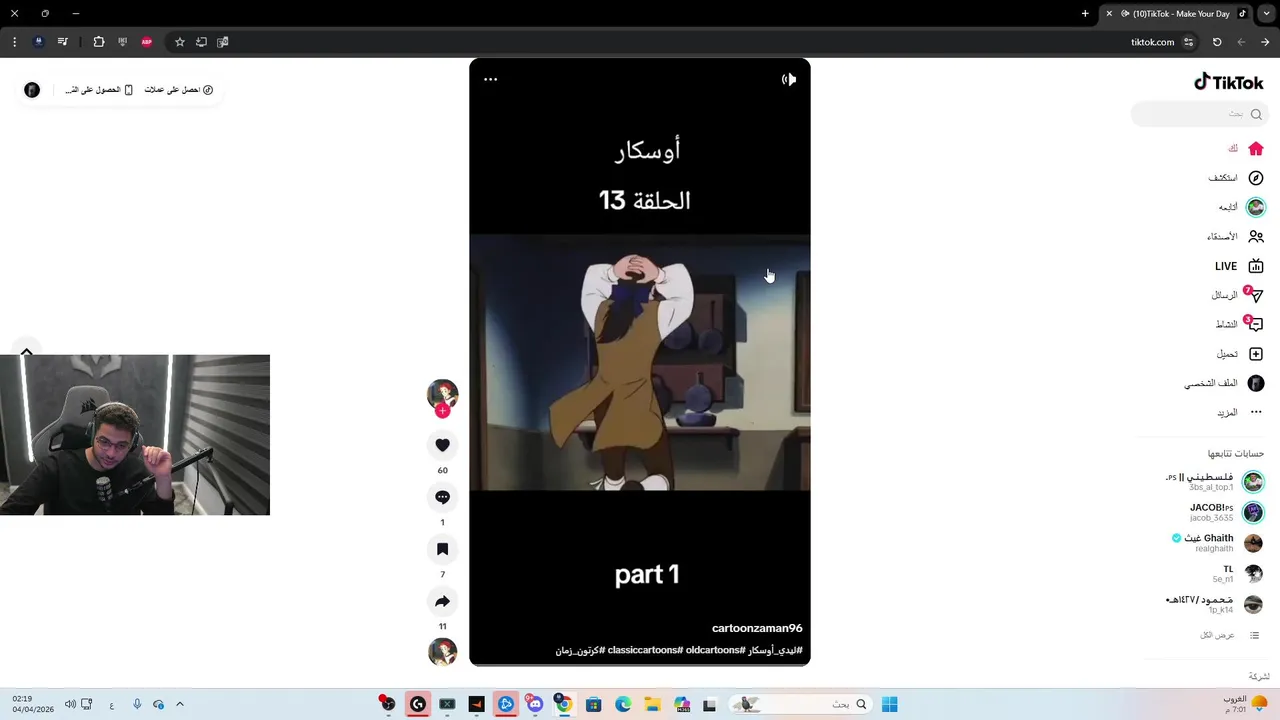Image resolution: width=1280 pixels, height=720 pixels.
Task: Open the profile avatar at page top
Action: (x=32, y=90)
